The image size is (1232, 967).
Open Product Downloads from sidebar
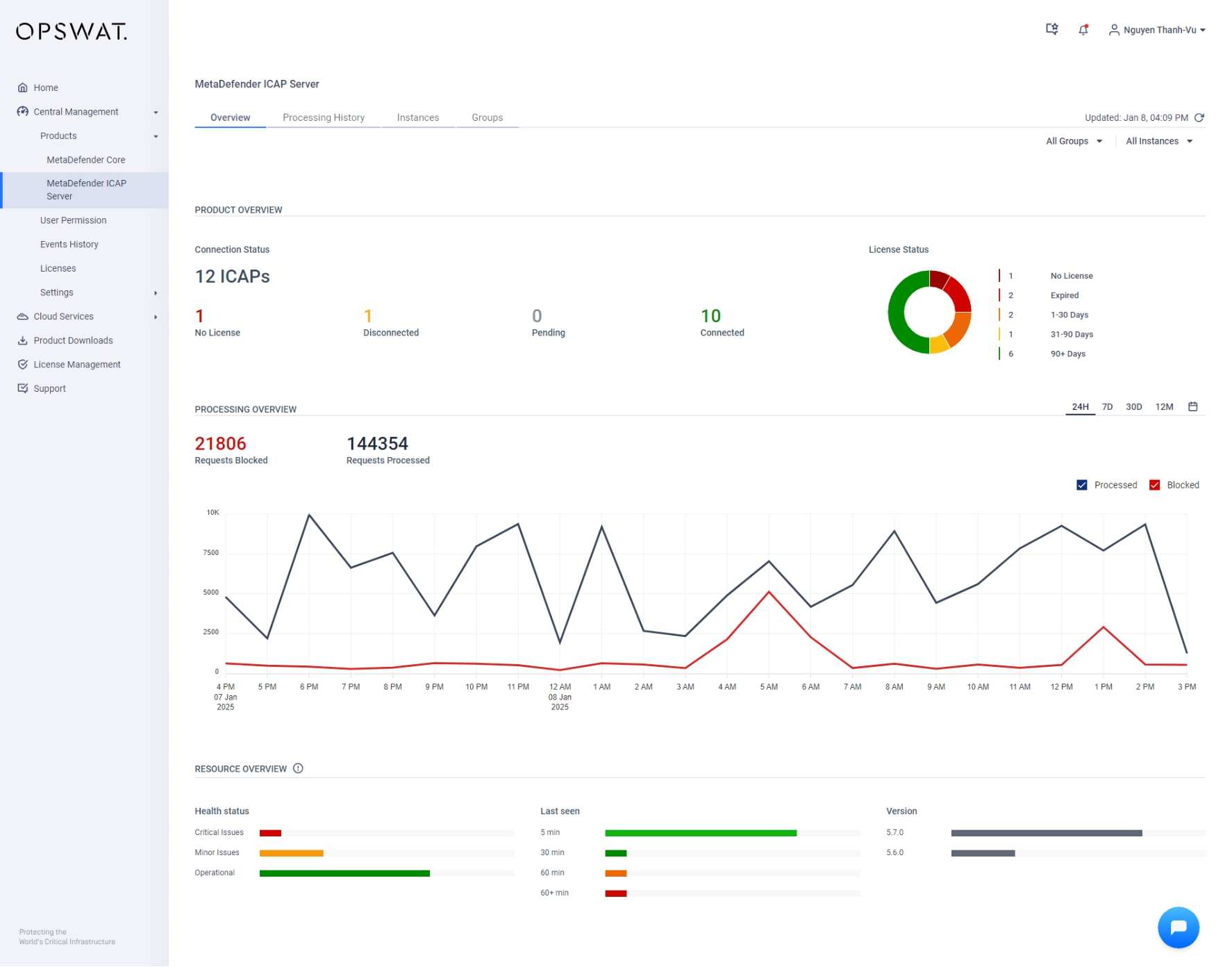point(73,340)
